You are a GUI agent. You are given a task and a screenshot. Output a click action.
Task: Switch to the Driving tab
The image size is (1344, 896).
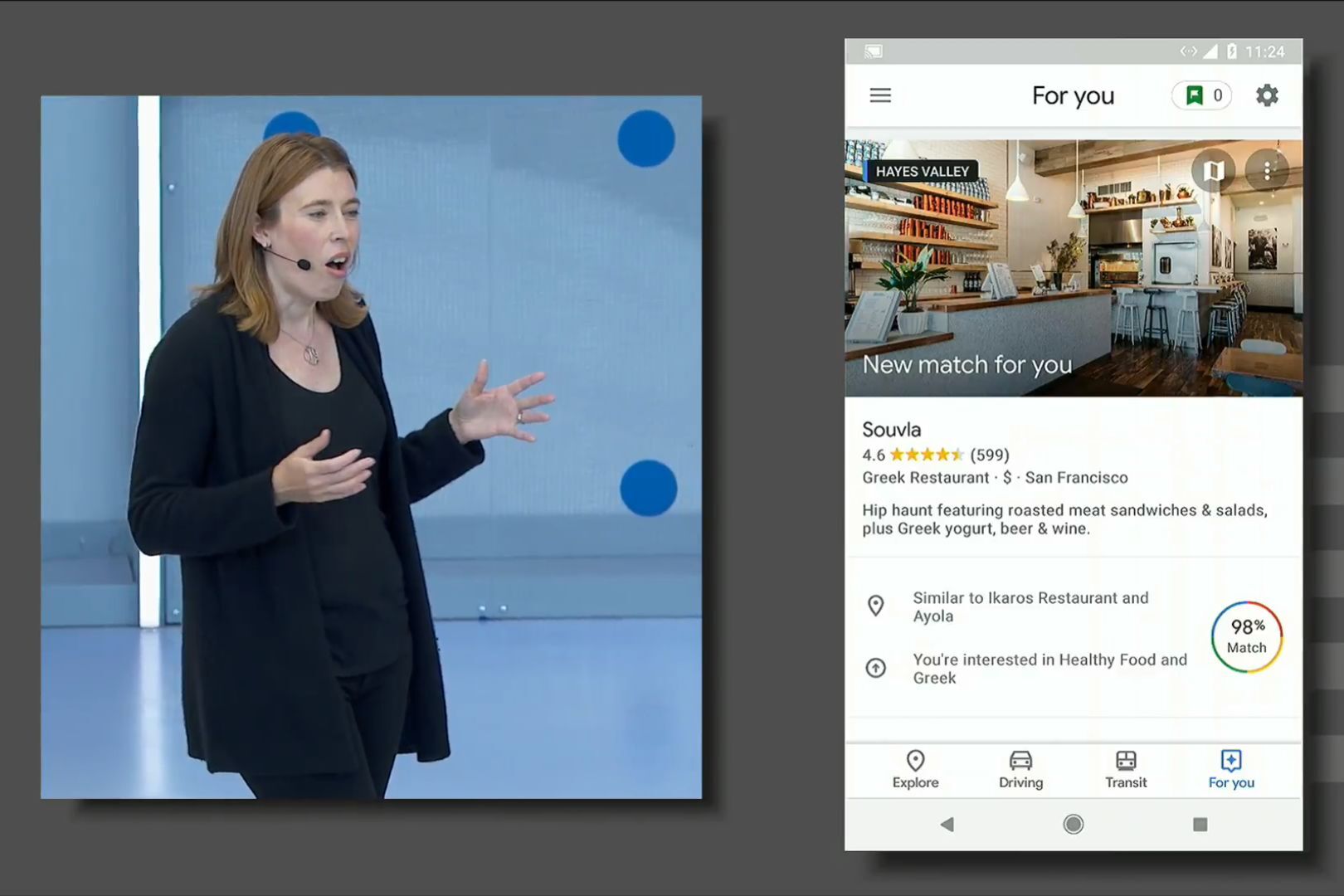[1020, 770]
